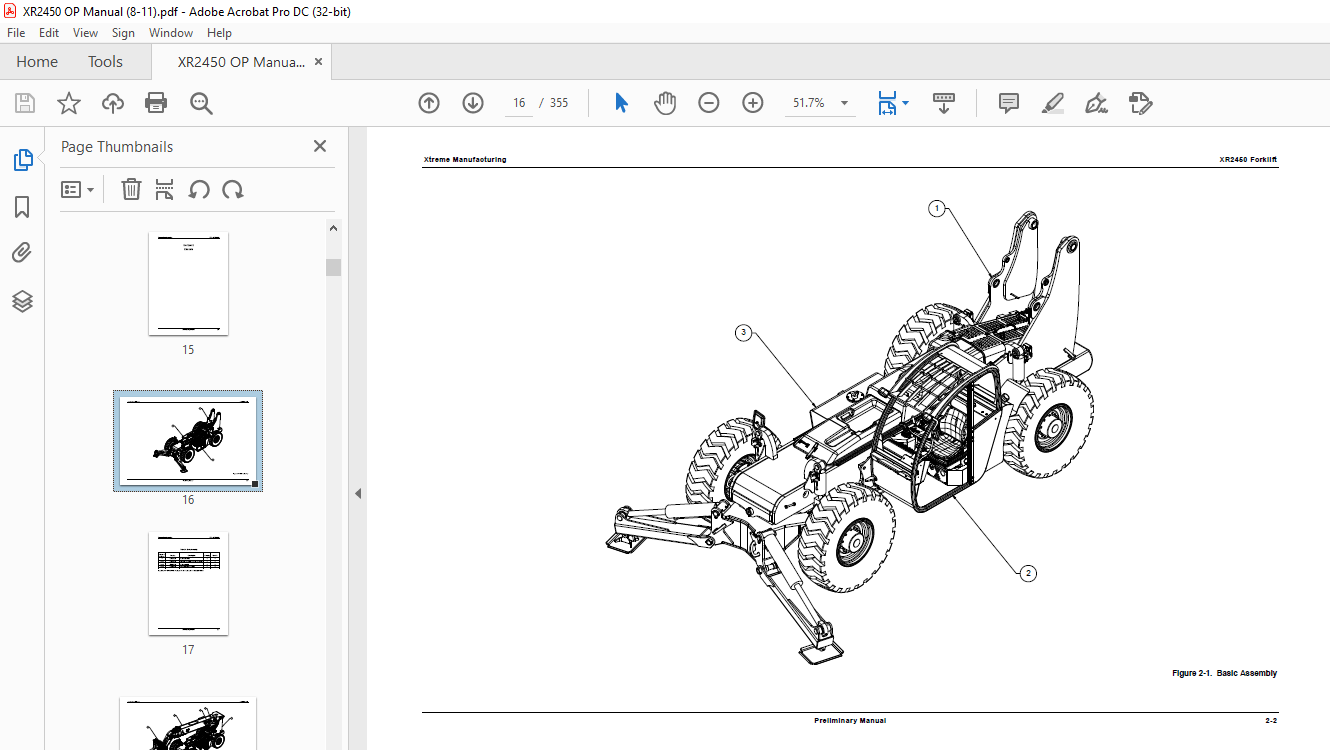Click the upload to cloud icon
This screenshot has height=750, width=1330.
113,103
